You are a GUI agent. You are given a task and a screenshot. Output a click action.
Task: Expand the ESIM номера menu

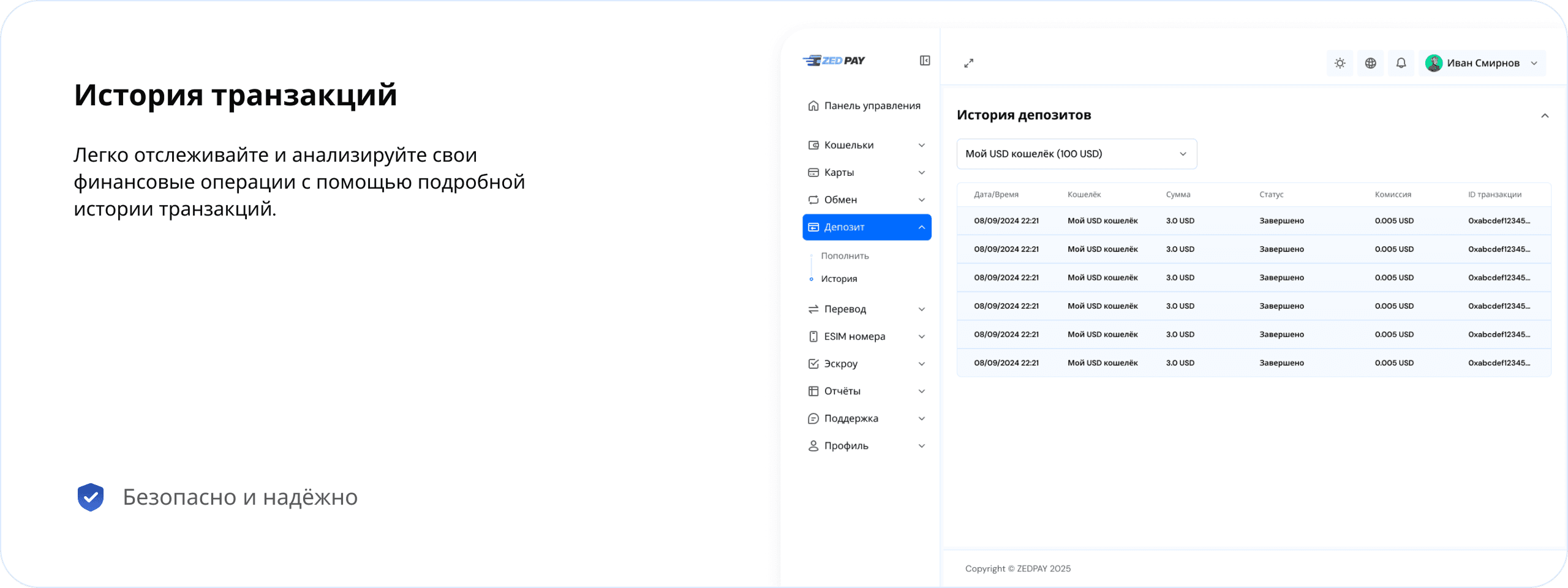(x=866, y=336)
